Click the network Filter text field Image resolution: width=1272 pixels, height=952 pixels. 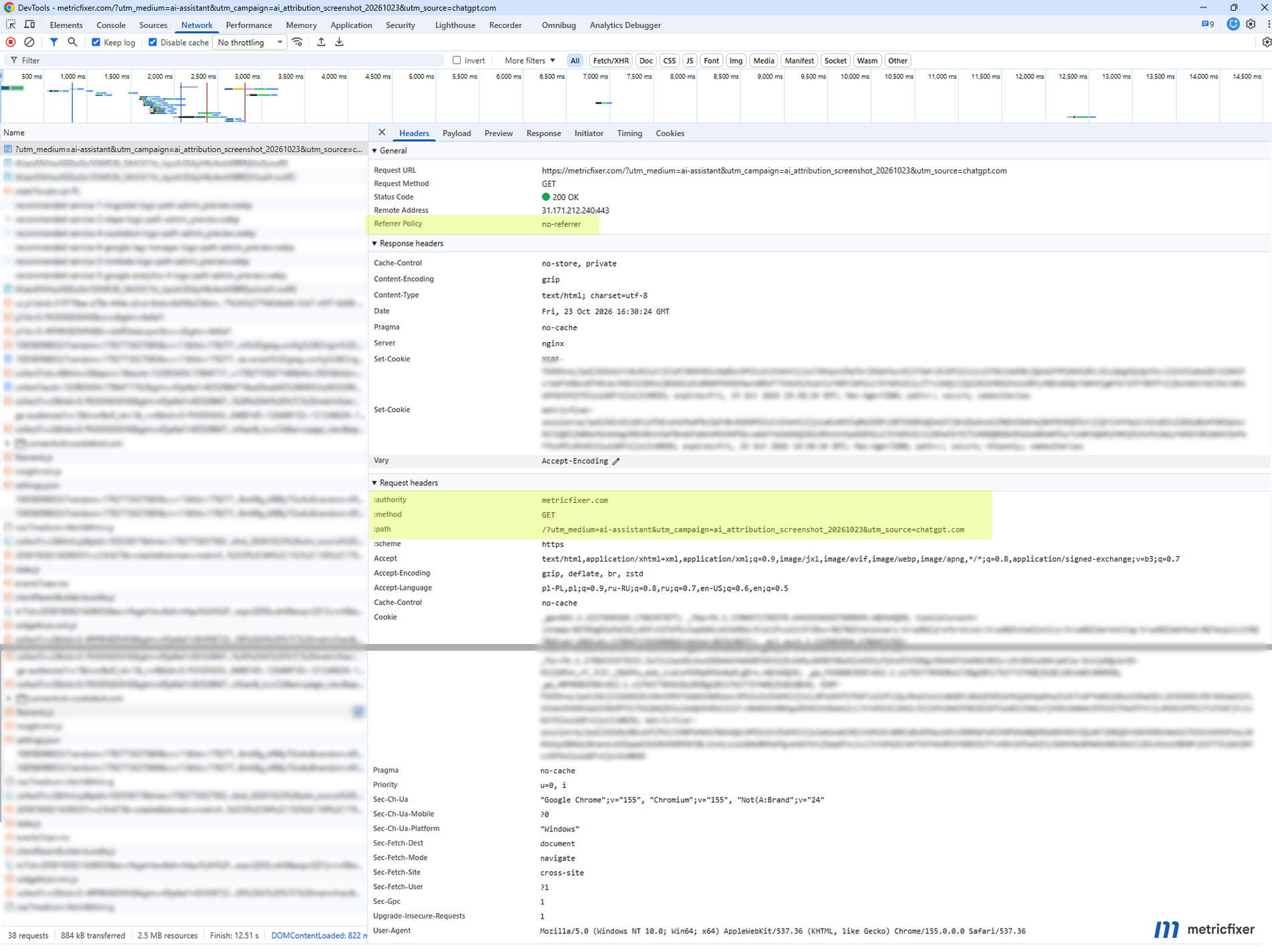224,60
